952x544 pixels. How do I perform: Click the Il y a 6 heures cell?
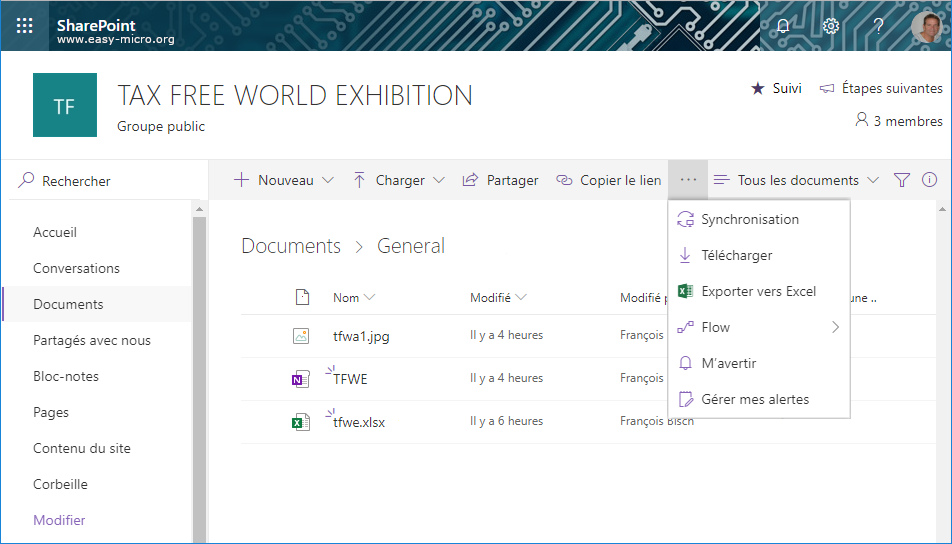coord(506,421)
